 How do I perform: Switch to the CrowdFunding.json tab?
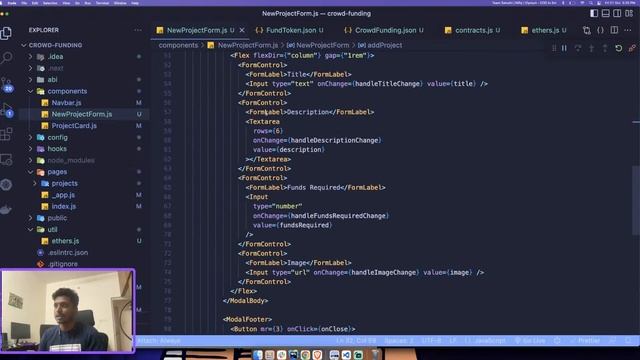point(384,30)
